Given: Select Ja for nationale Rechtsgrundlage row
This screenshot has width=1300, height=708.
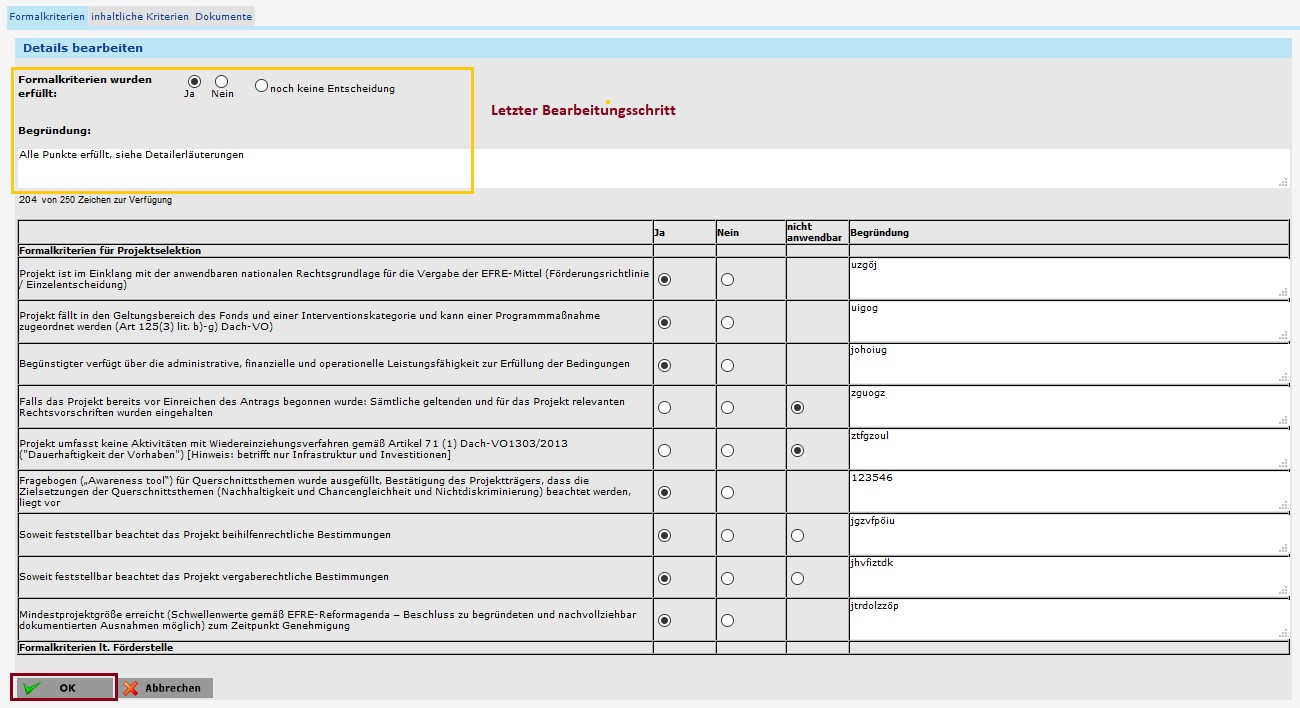Looking at the screenshot, I should tap(665, 279).
